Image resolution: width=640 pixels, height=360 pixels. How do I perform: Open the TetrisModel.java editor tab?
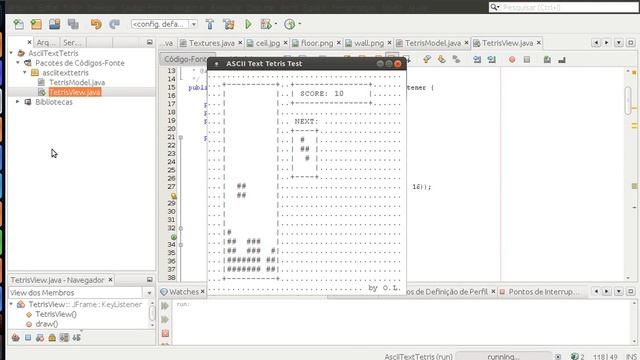(x=433, y=43)
